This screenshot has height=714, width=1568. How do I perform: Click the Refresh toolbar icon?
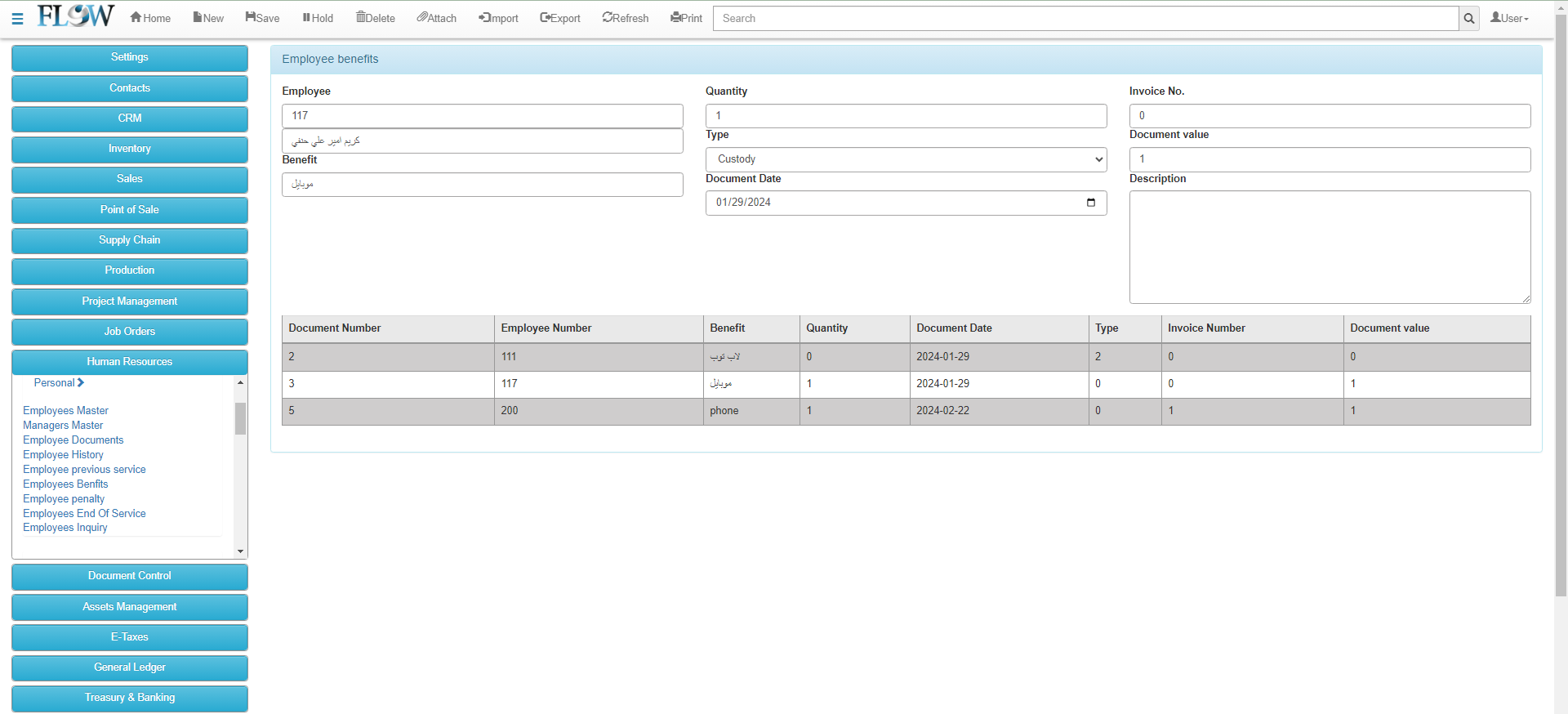click(x=607, y=17)
